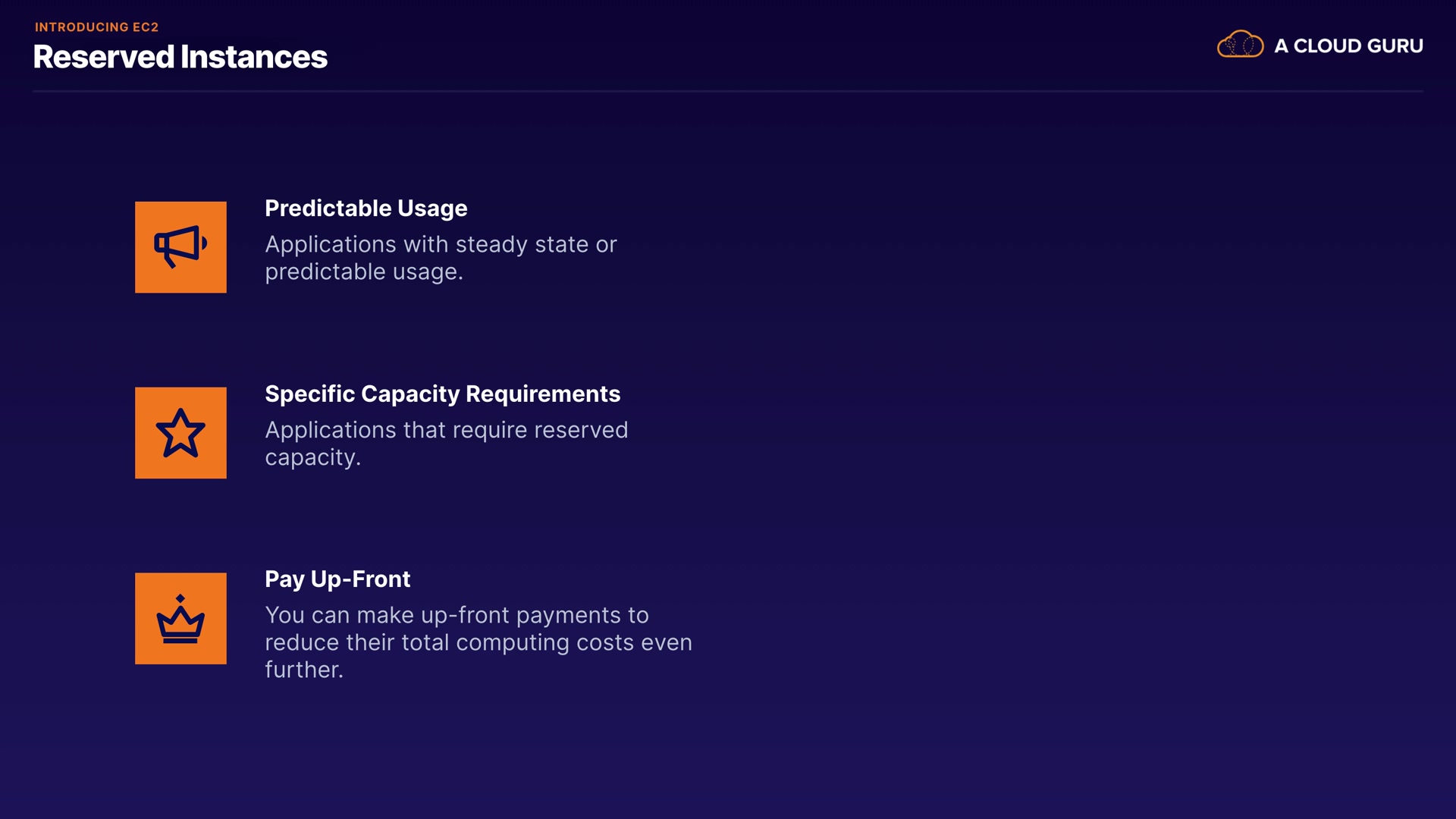Click the text line "predictable usage."

pyautogui.click(x=363, y=272)
